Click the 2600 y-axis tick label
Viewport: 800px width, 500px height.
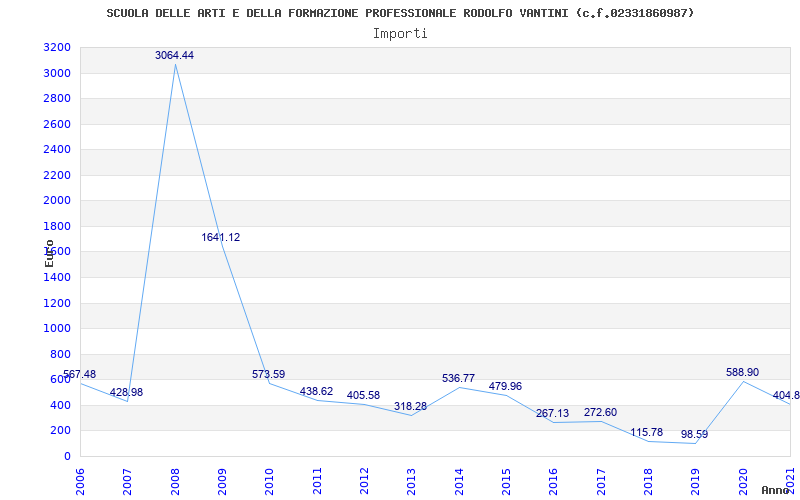tap(57, 124)
